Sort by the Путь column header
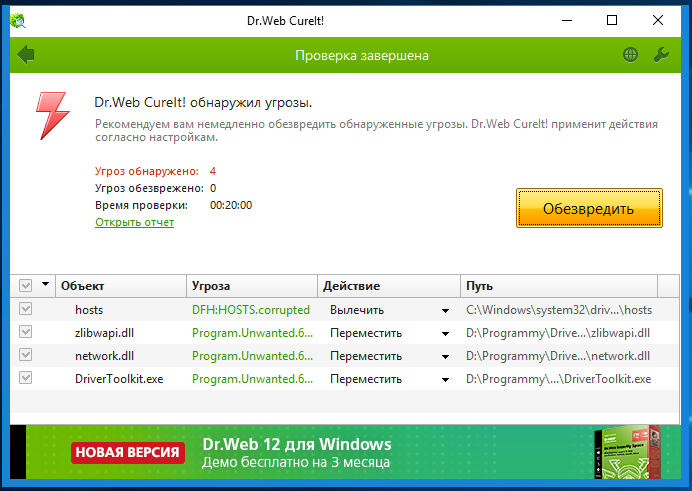692x491 pixels. click(559, 286)
